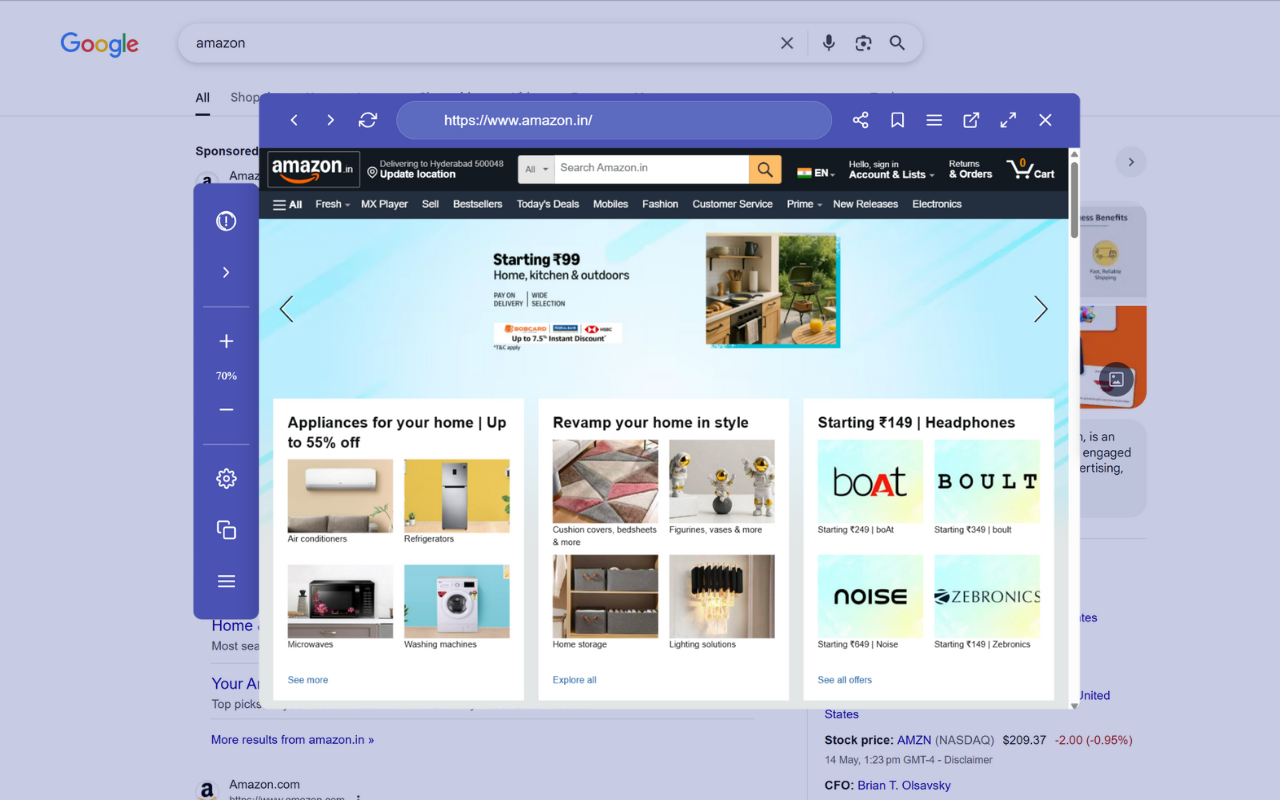Open Account & Lists dropdown
Image resolution: width=1280 pixels, height=800 pixels.
pyautogui.click(x=891, y=169)
